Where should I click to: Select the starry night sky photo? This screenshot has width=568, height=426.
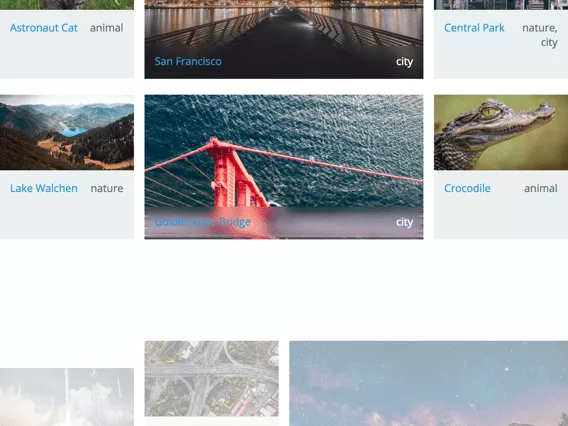pos(429,383)
